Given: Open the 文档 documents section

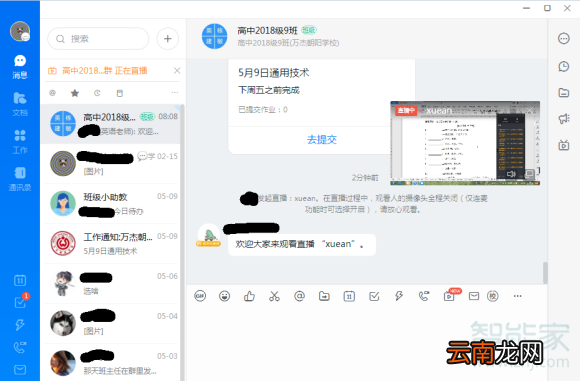Looking at the screenshot, I should (x=20, y=104).
